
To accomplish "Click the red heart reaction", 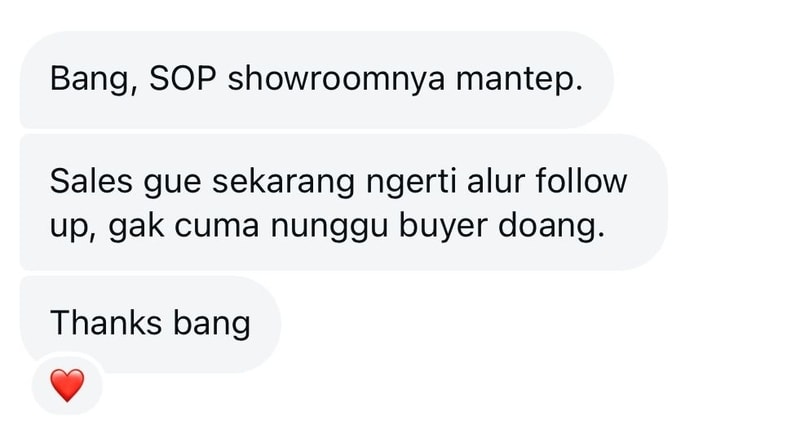I will pyautogui.click(x=67, y=385).
